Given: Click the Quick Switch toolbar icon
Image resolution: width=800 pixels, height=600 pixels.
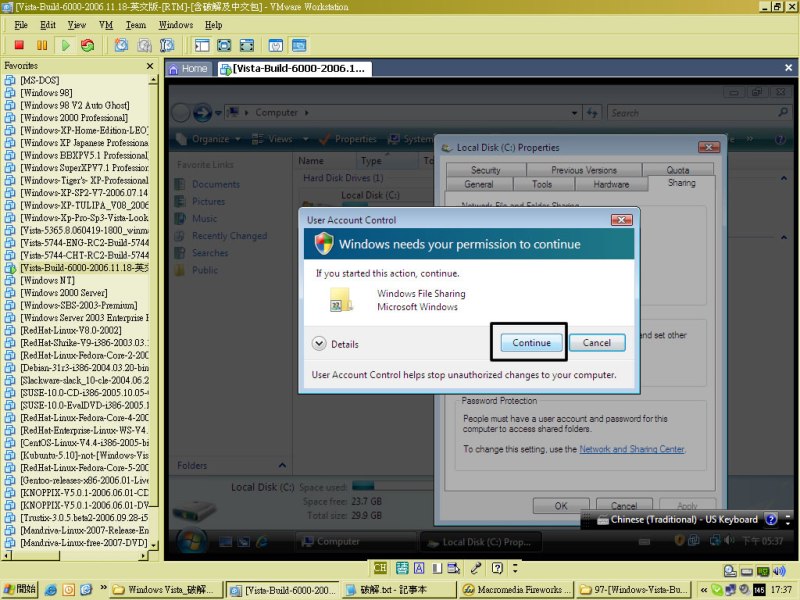Looking at the screenshot, I should [x=247, y=45].
